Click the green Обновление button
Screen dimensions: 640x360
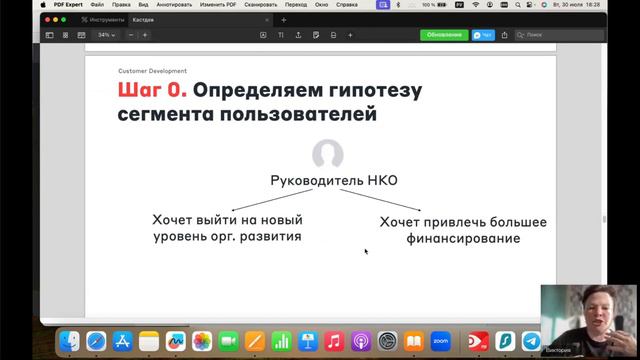[444, 35]
